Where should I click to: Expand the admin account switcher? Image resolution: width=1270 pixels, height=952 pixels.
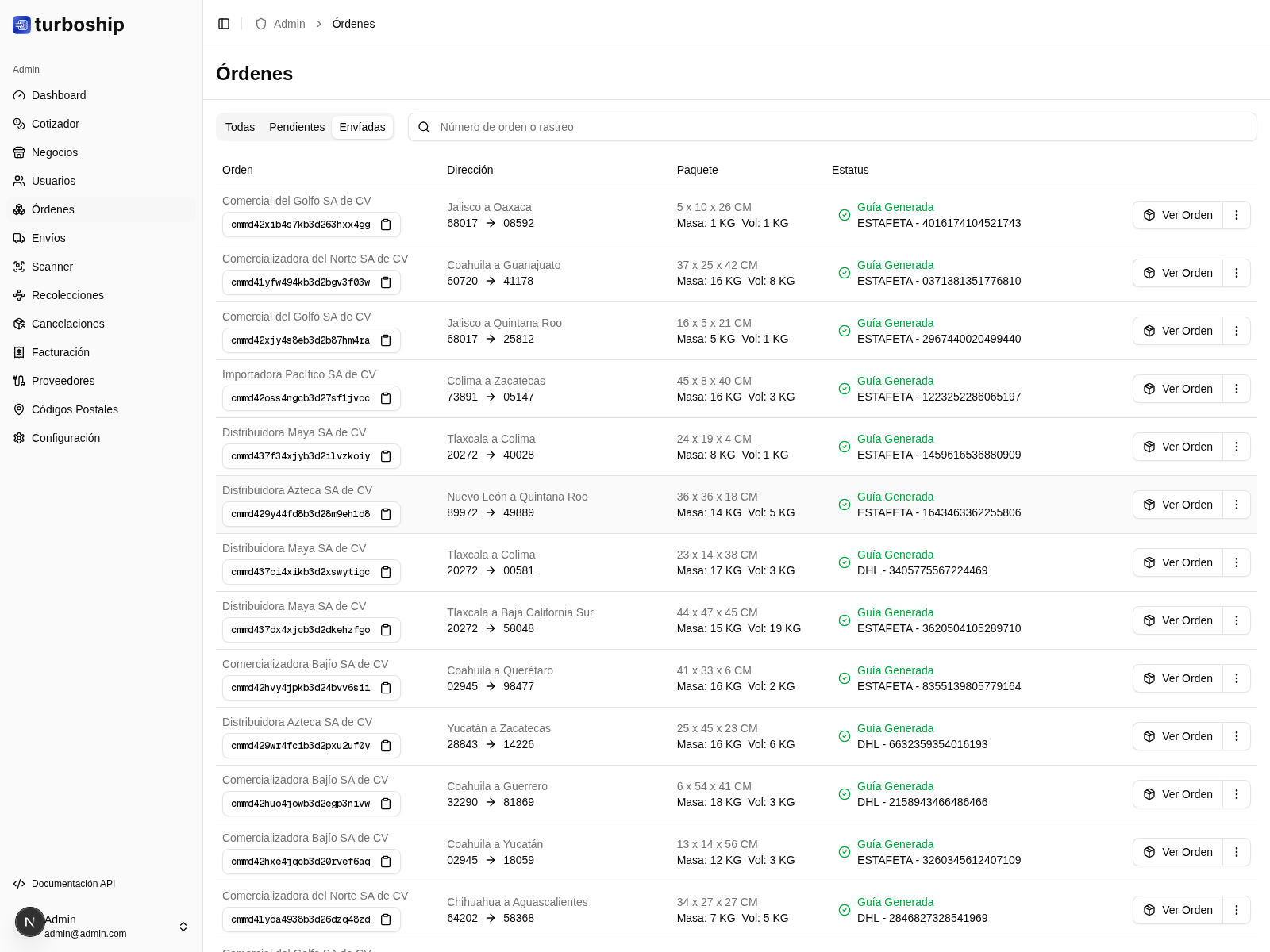183,927
